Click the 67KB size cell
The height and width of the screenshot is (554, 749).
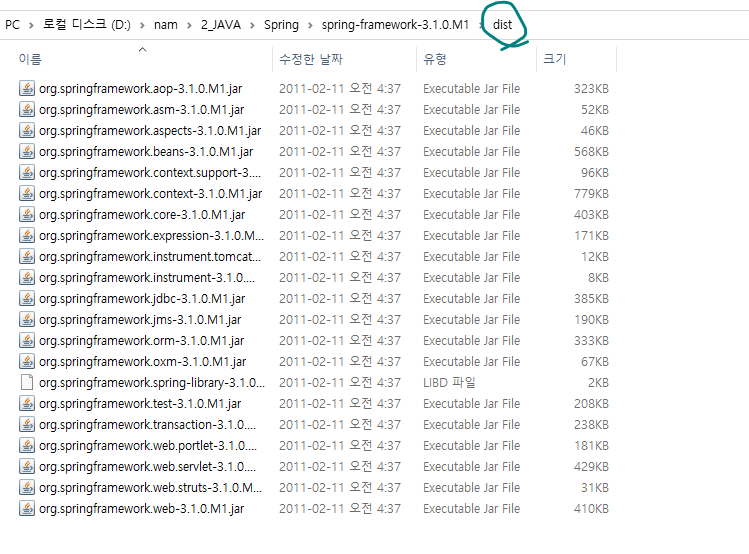coord(595,362)
